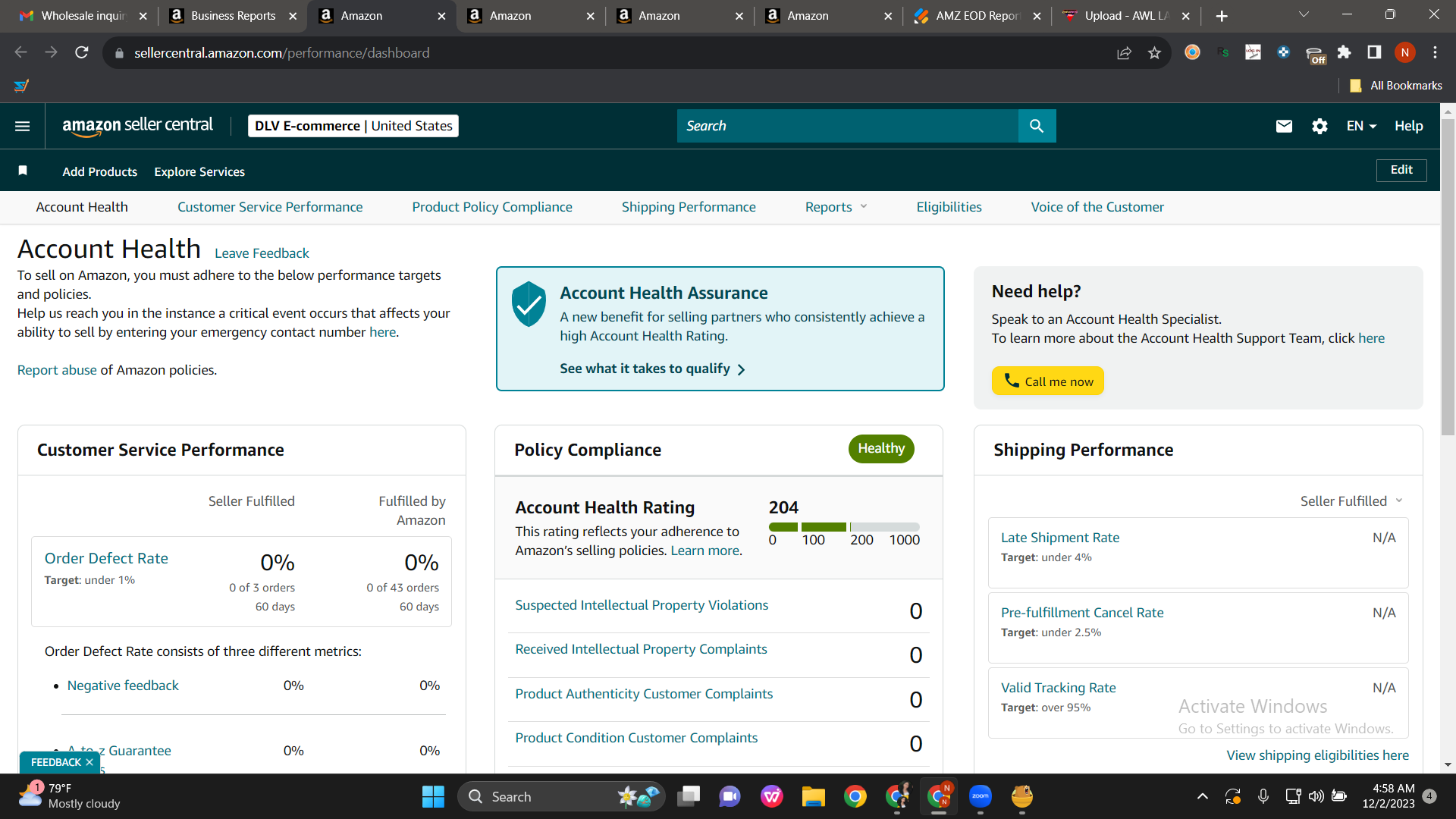Click Explore Services
The height and width of the screenshot is (819, 1456).
pyautogui.click(x=199, y=171)
